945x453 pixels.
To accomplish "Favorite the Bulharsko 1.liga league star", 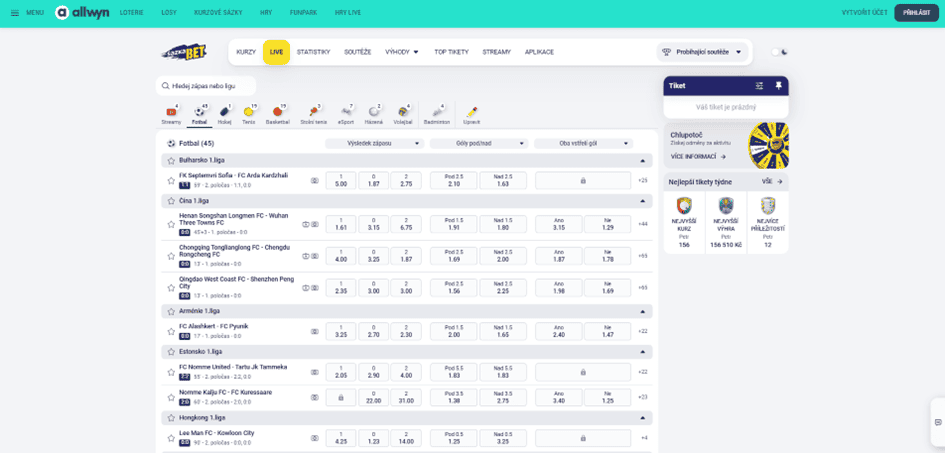I will [x=171, y=160].
